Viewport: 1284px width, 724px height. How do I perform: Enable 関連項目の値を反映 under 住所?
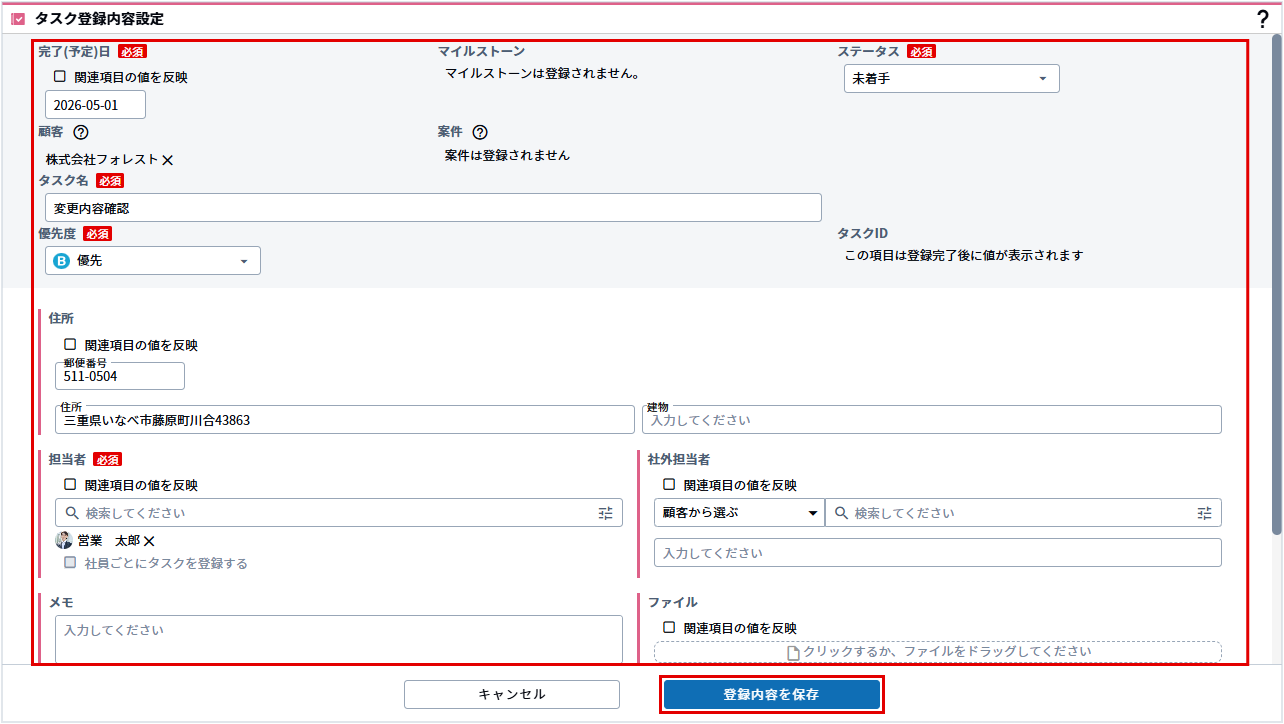pyautogui.click(x=70, y=345)
